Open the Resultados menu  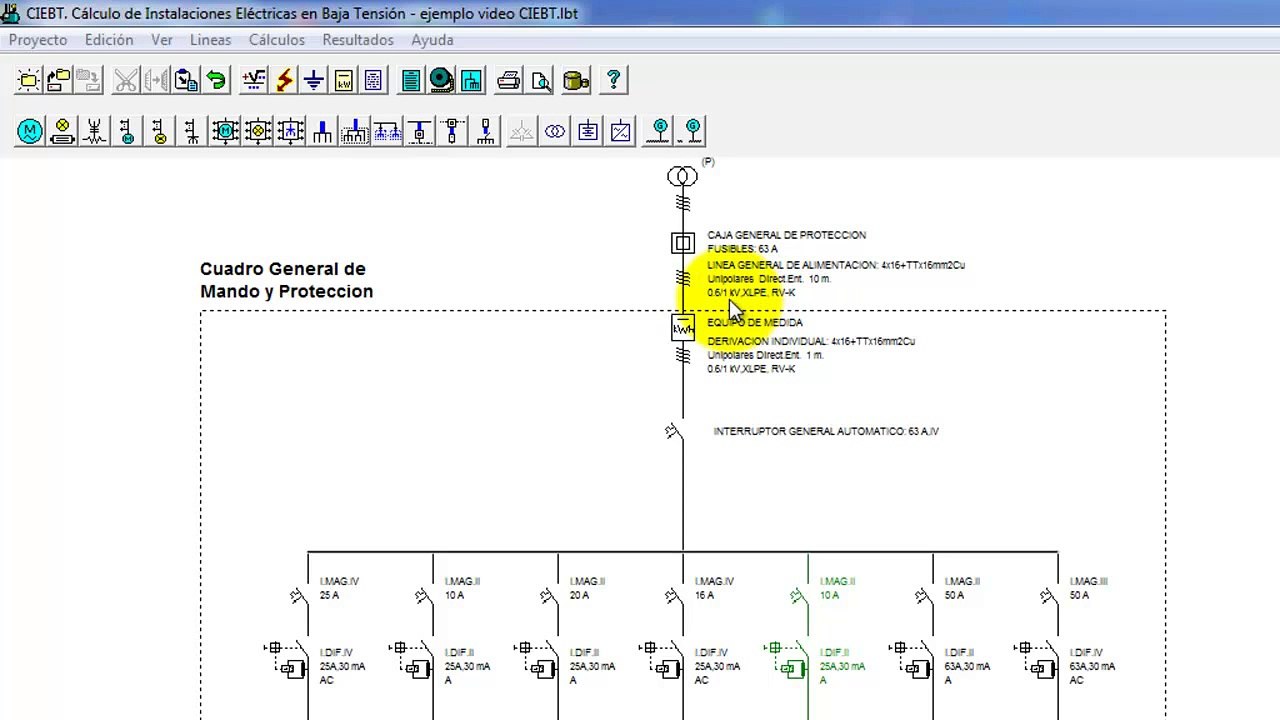click(358, 40)
